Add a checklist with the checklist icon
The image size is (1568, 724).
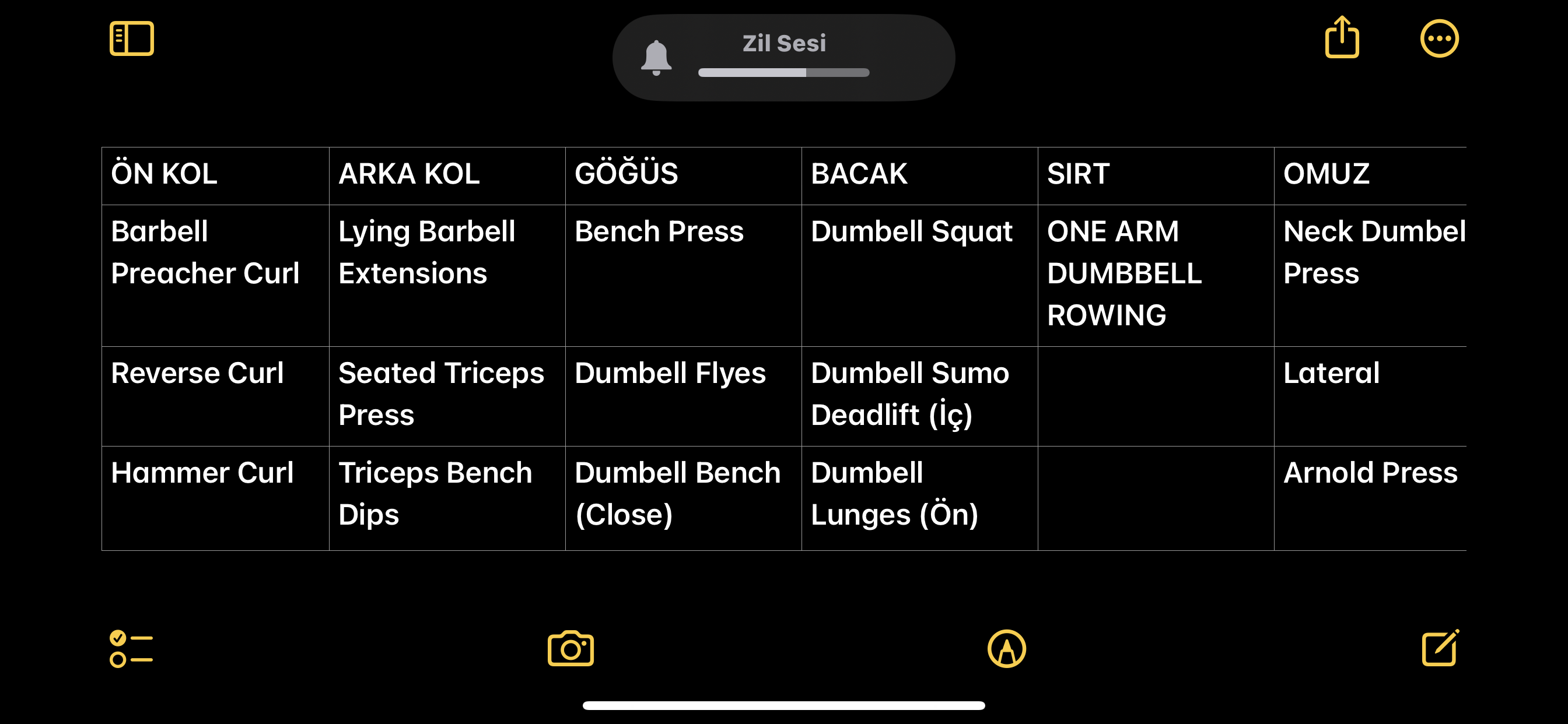point(131,648)
